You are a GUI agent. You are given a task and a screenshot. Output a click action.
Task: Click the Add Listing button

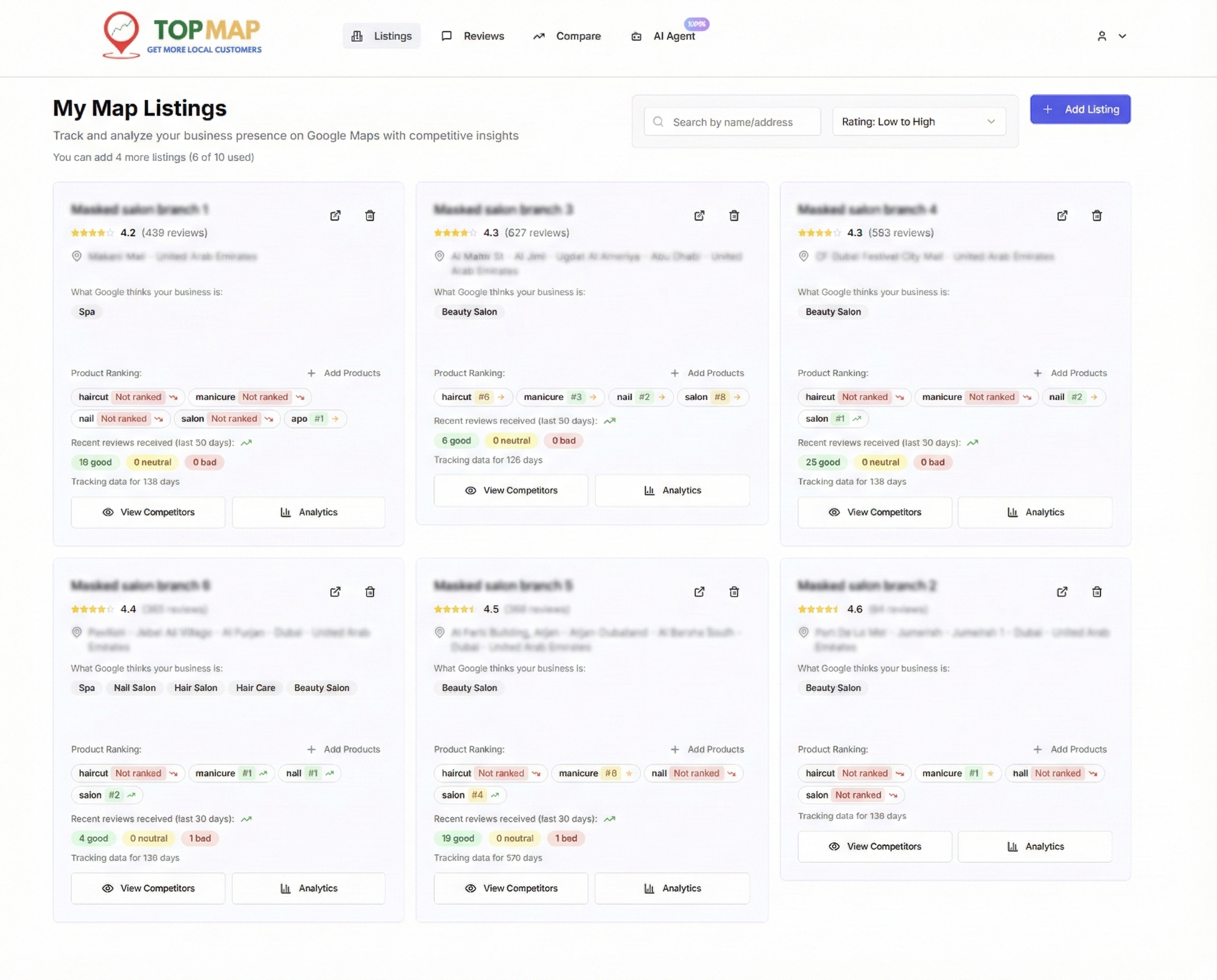[1079, 109]
